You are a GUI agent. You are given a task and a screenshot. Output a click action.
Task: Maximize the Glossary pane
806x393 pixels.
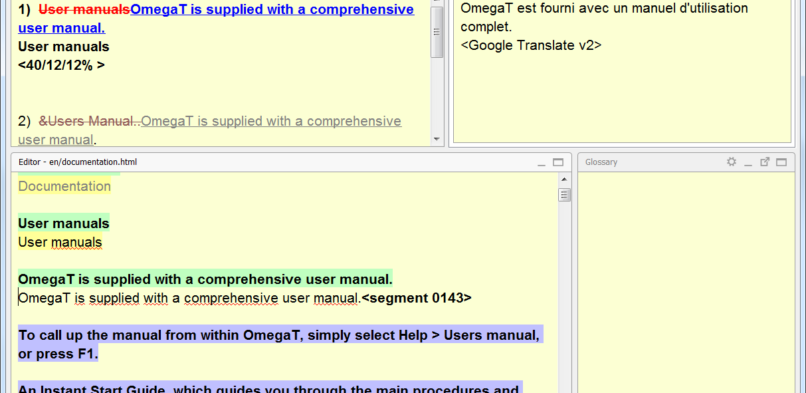(x=781, y=162)
